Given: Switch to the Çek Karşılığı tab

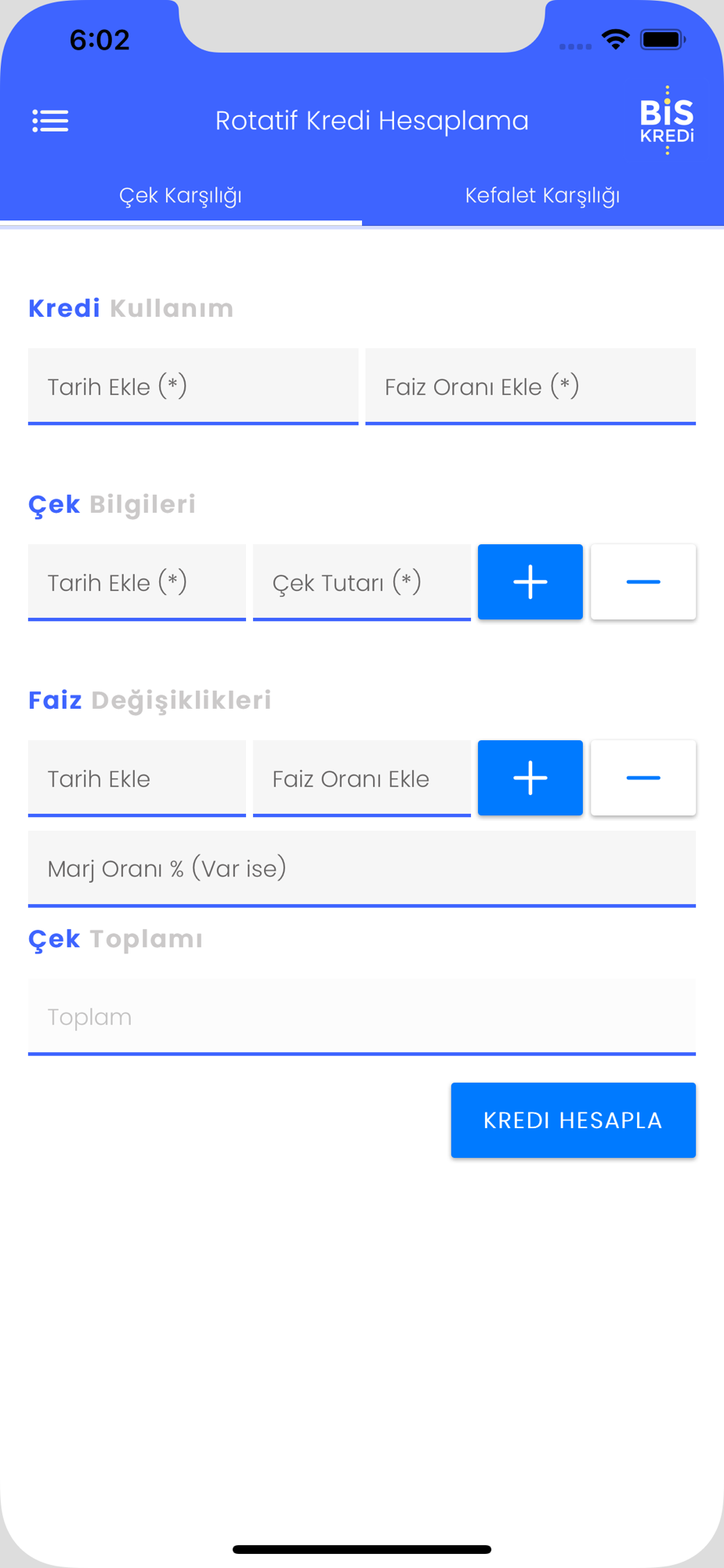Looking at the screenshot, I should tap(181, 195).
